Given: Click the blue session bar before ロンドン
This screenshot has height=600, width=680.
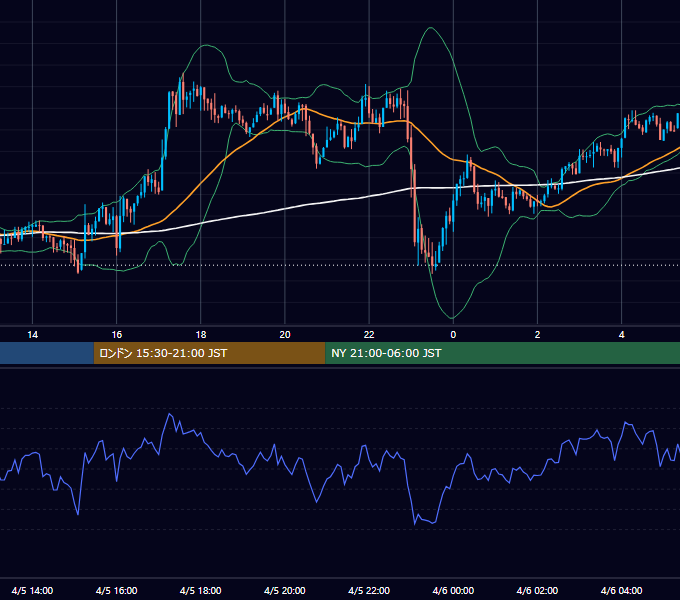Looking at the screenshot, I should pyautogui.click(x=47, y=353).
